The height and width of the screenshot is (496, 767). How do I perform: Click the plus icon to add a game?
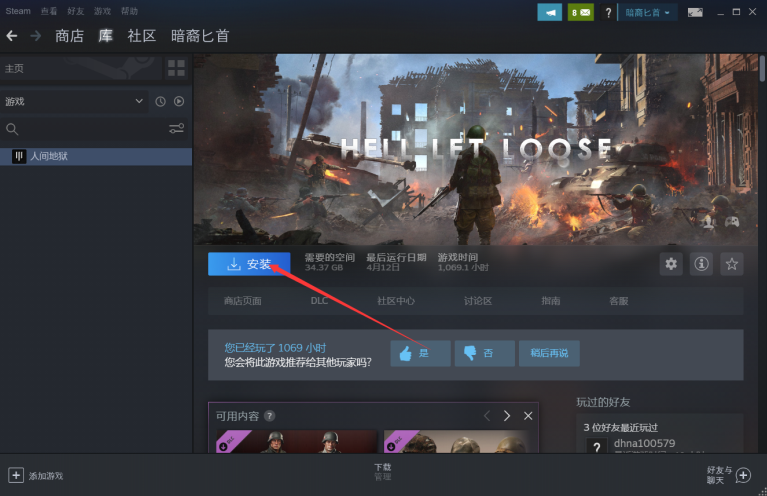click(16, 475)
